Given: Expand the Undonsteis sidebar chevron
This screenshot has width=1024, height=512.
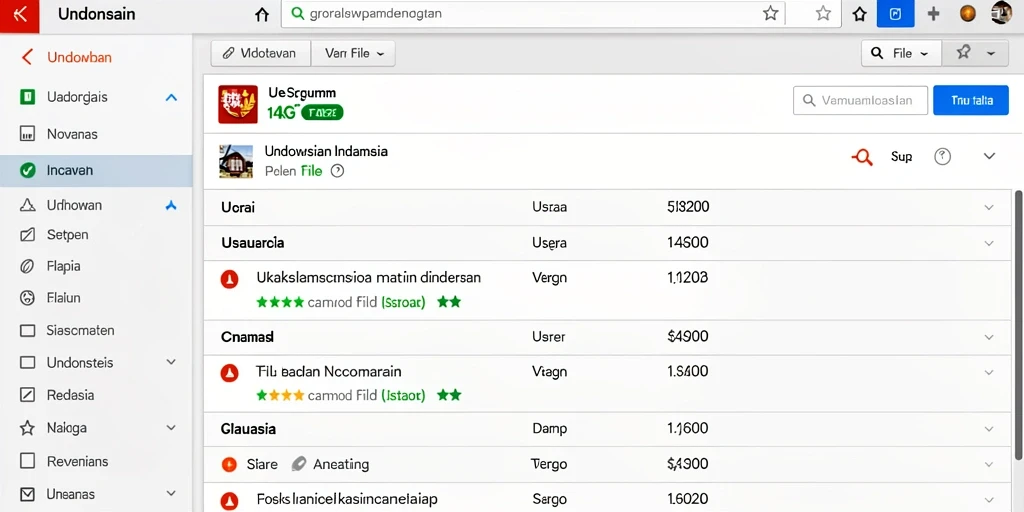Looking at the screenshot, I should [171, 362].
